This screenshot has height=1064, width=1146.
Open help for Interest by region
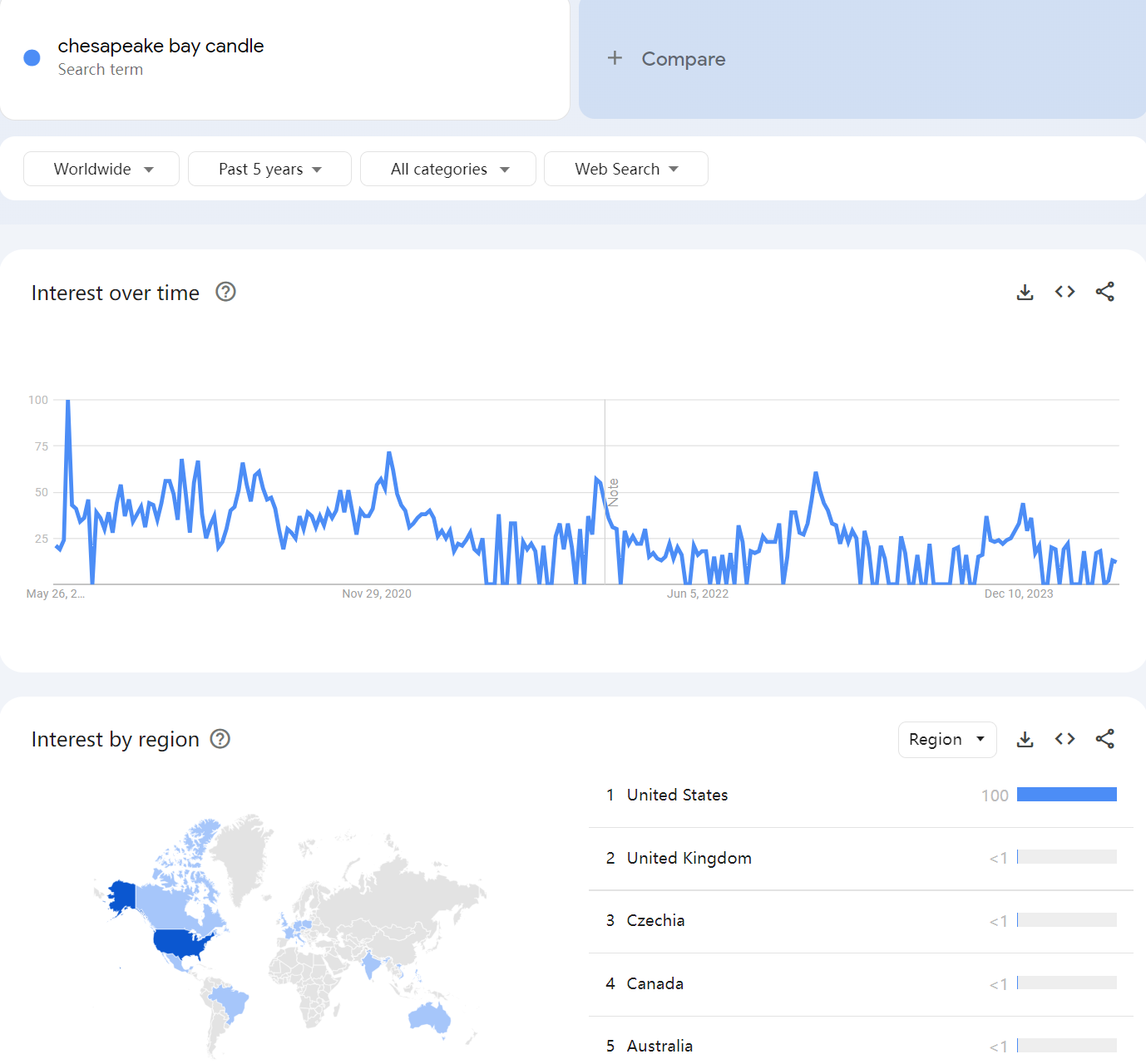[x=220, y=739]
